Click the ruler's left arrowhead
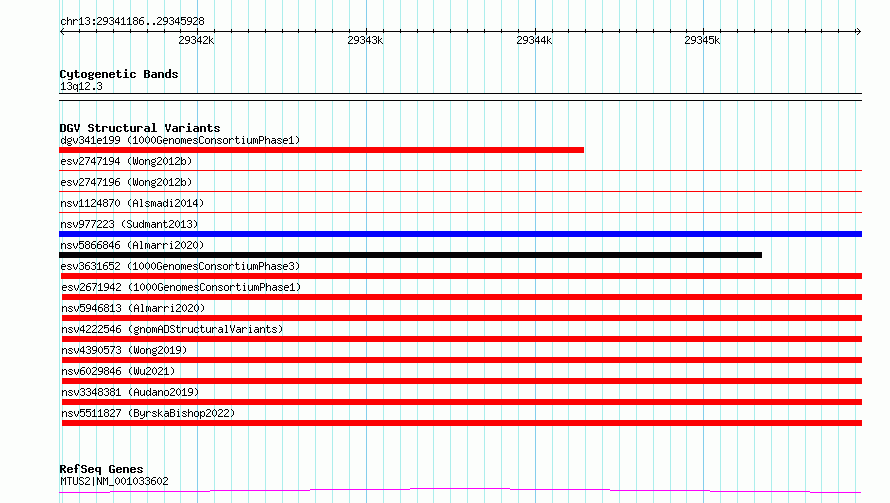 62,31
